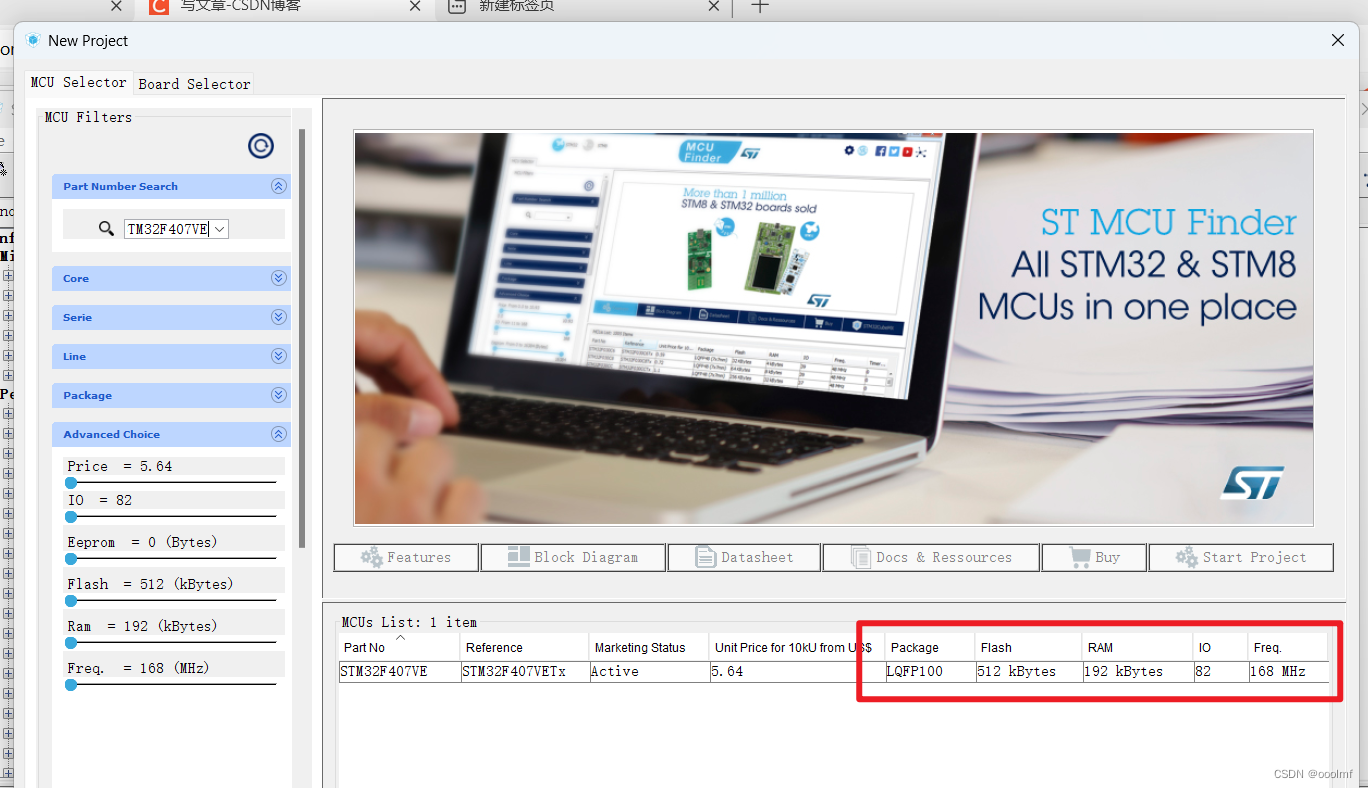Click the Eeprom slider handle
This screenshot has height=788, width=1368.
(71, 559)
